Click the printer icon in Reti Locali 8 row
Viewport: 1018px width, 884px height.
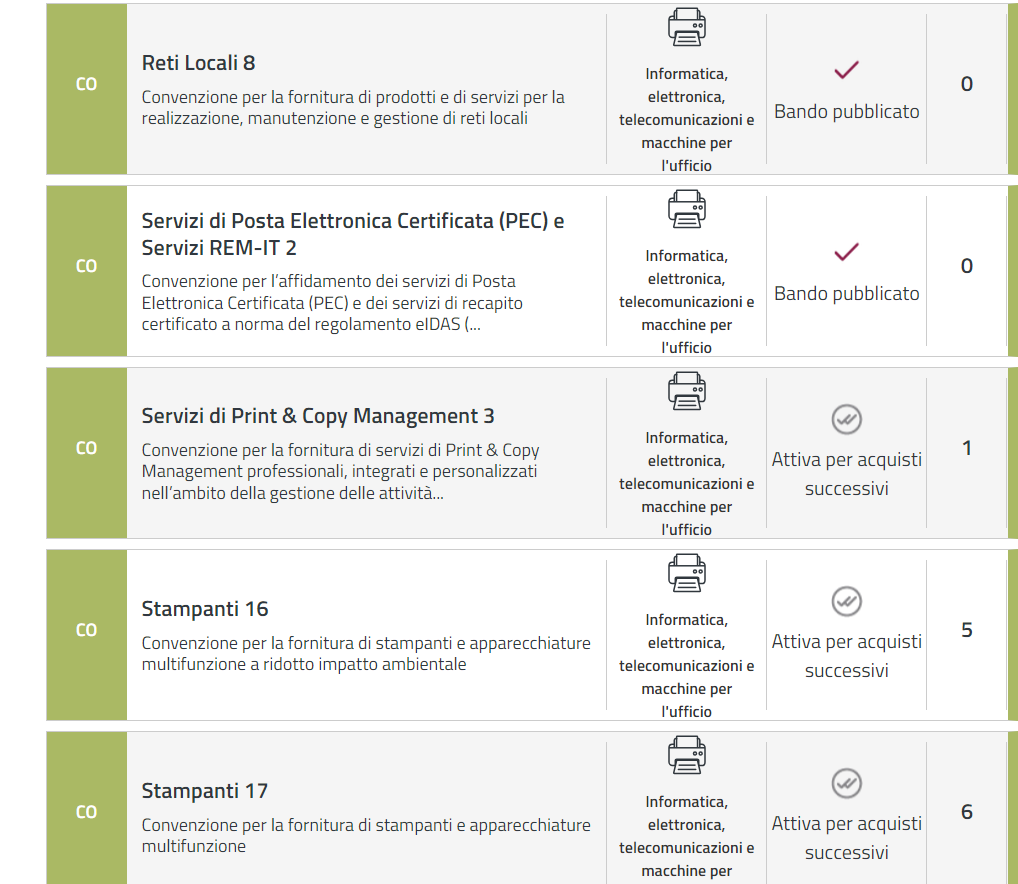[x=686, y=27]
